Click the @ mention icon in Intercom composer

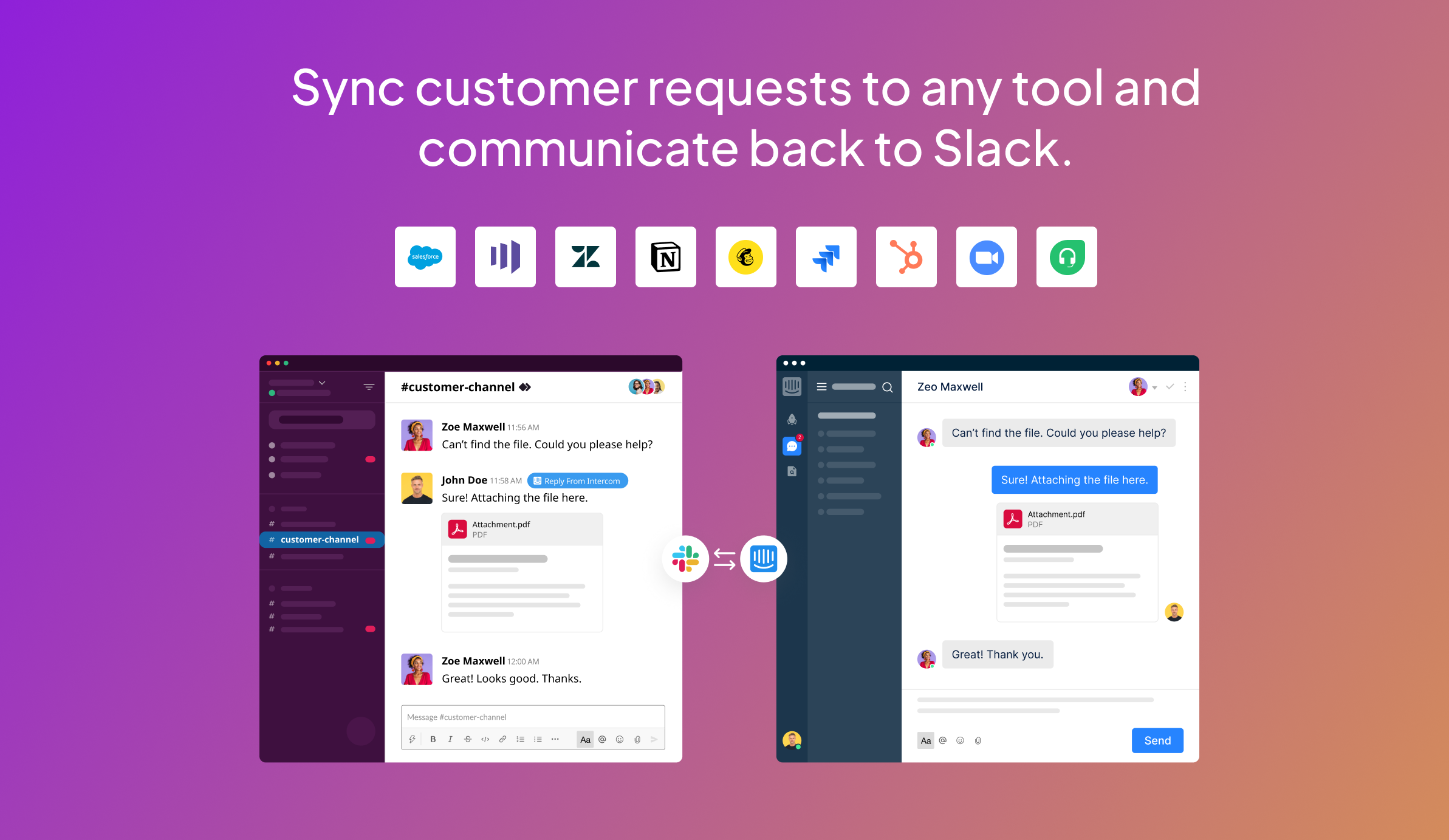click(943, 740)
